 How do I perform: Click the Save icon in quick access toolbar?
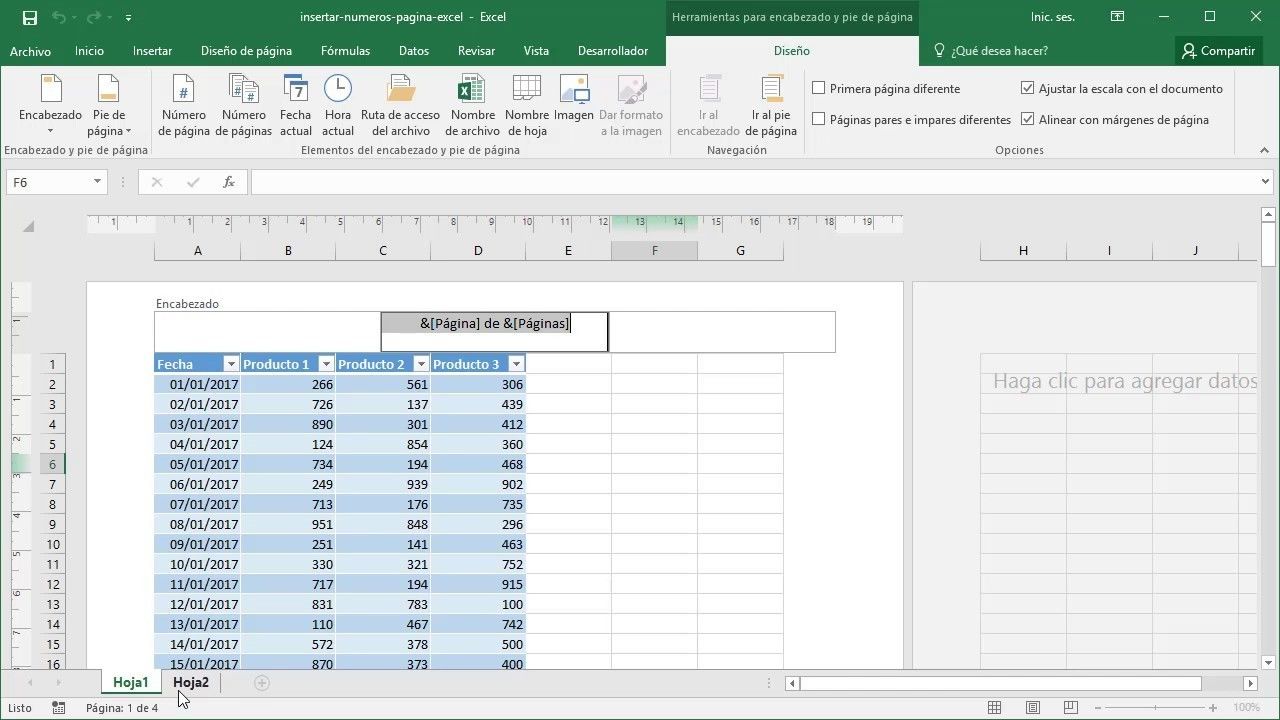pos(29,17)
